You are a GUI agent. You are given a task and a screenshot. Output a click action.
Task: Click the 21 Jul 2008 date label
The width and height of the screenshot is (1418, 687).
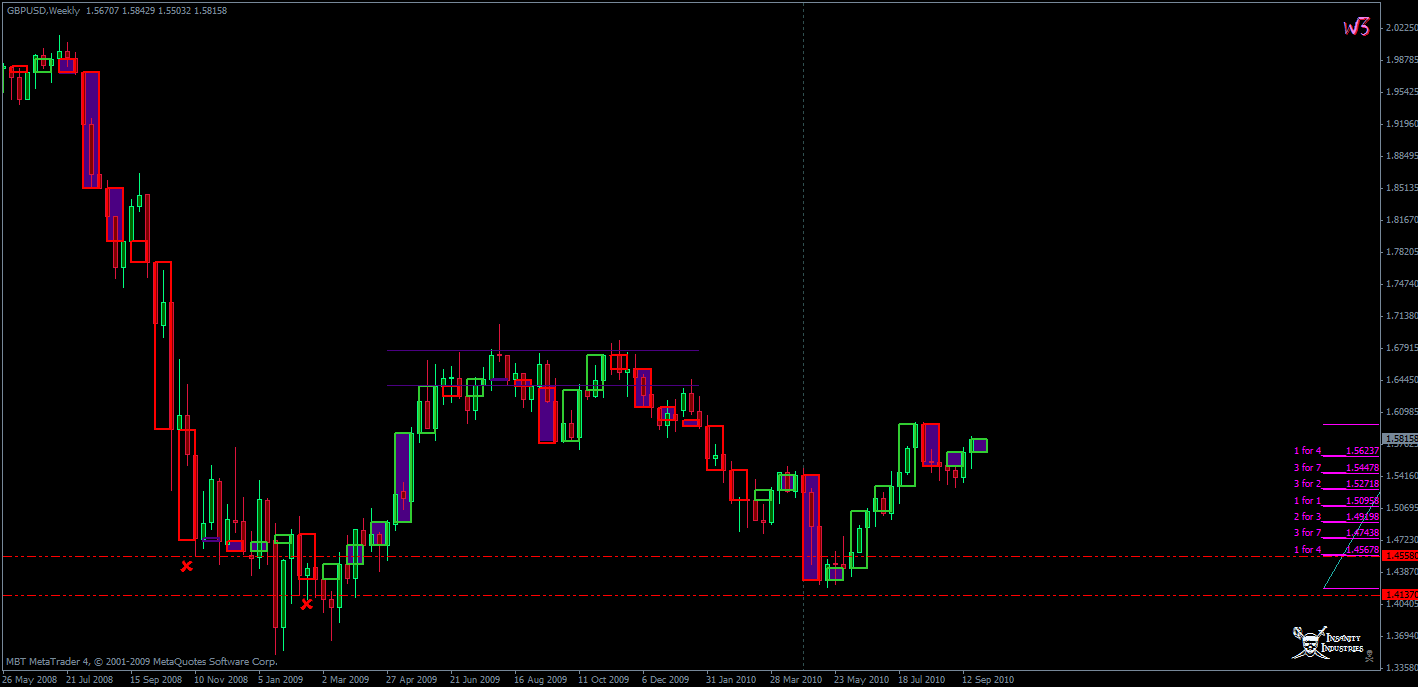point(90,679)
